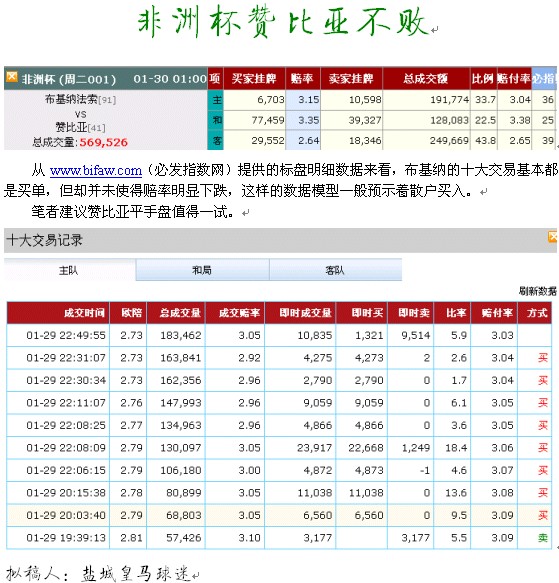The image size is (559, 583).
Task: Click 刷新数据 to refresh data
Action: pos(537,291)
